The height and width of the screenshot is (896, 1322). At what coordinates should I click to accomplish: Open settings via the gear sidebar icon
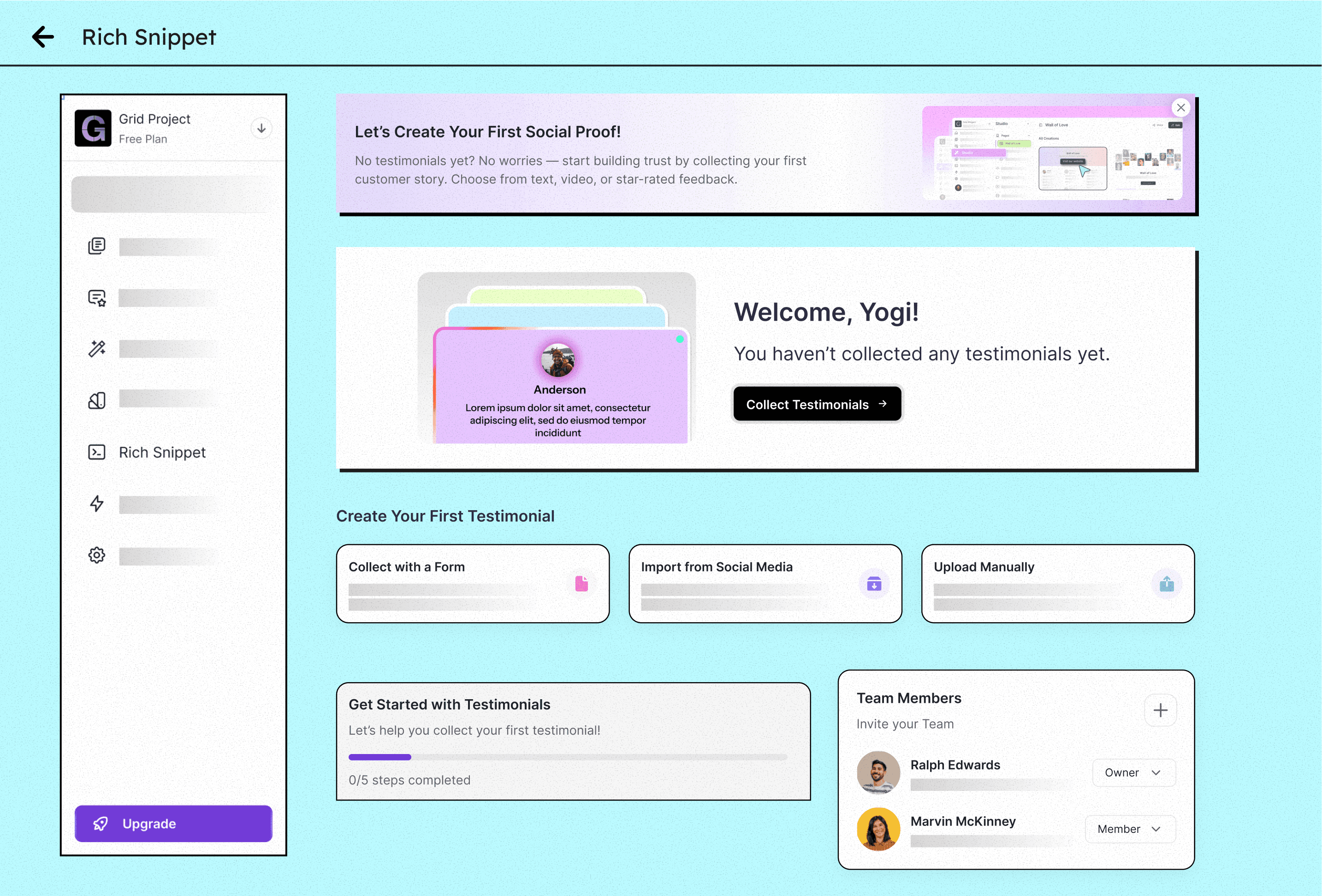point(97,555)
